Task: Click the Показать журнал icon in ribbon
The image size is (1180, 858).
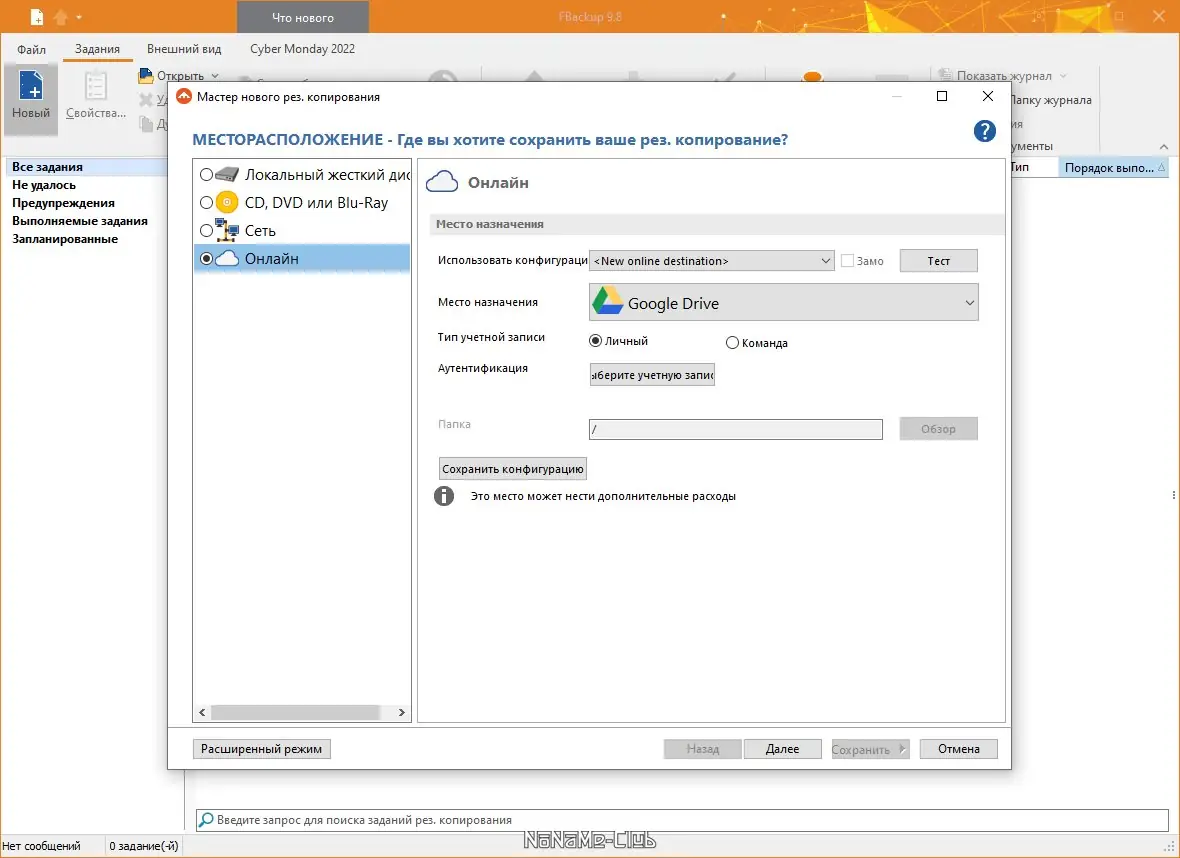Action: click(945, 75)
